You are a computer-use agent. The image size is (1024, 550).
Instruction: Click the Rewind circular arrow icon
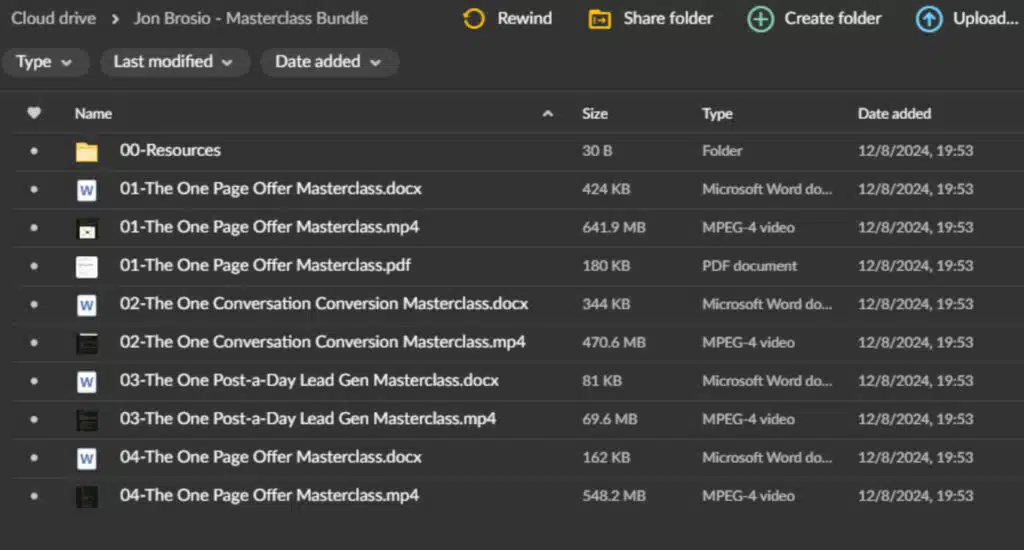pyautogui.click(x=474, y=19)
